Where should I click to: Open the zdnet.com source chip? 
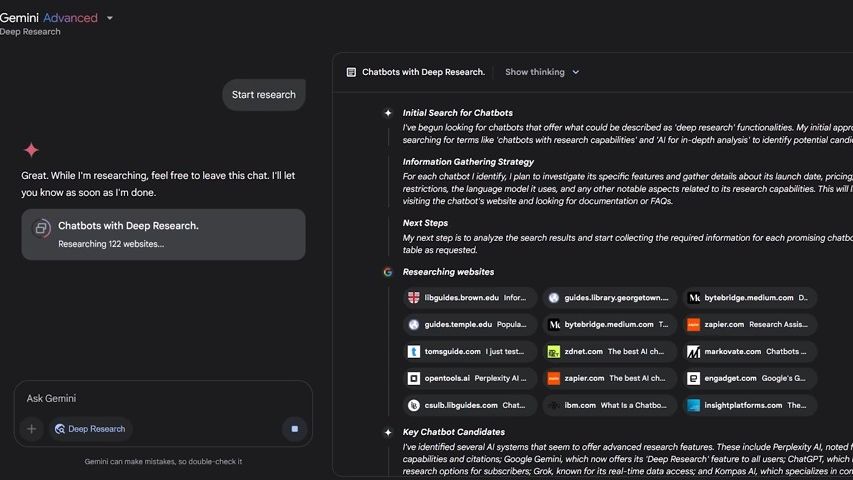click(610, 352)
